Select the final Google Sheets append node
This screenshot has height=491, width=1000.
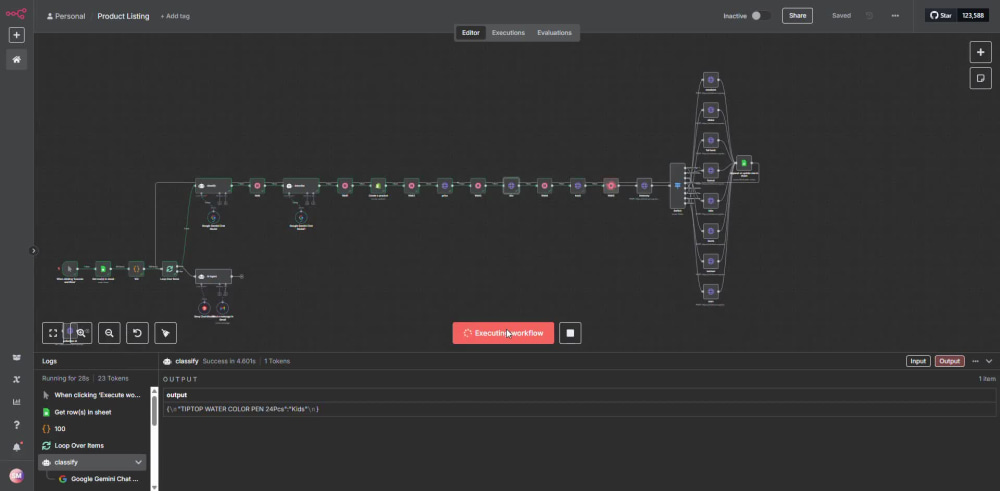click(744, 163)
